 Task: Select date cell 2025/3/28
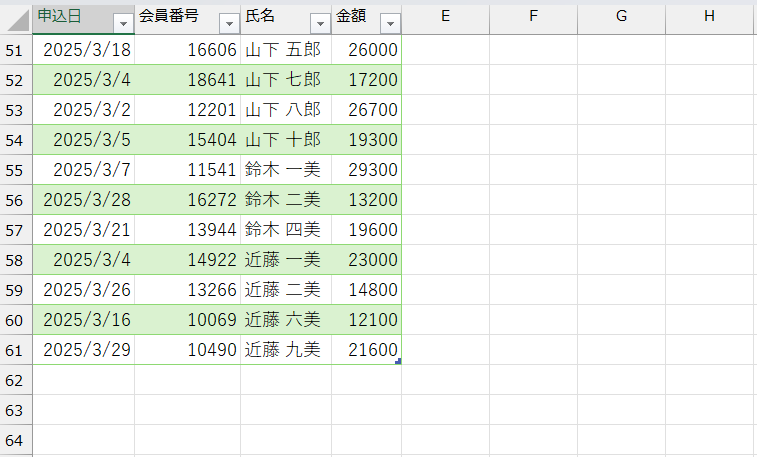pyautogui.click(x=84, y=199)
